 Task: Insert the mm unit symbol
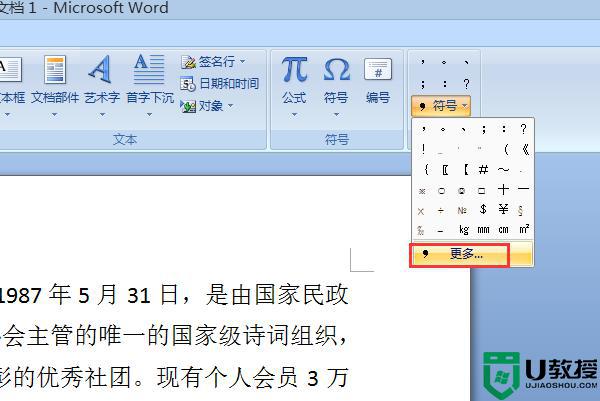(483, 230)
